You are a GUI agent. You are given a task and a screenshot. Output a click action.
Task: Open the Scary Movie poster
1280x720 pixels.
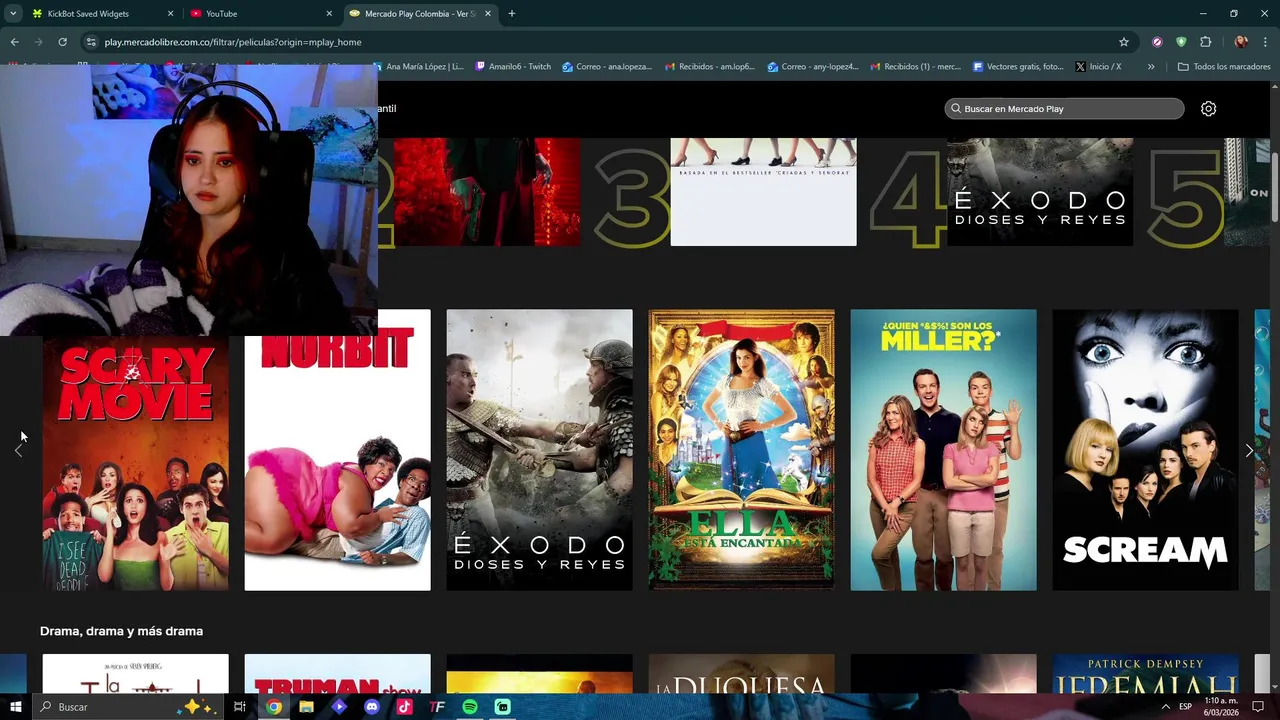[135, 463]
